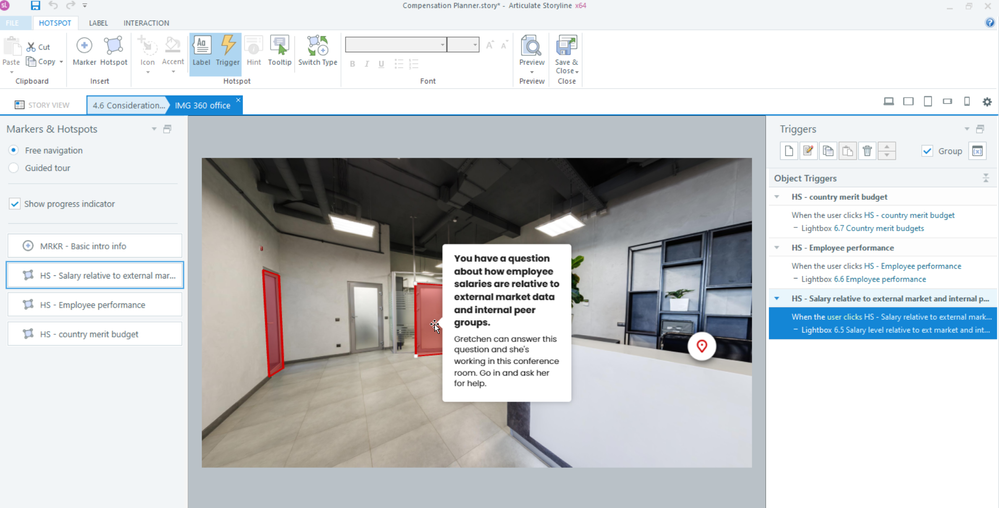Select Free navigation radio button
The image size is (999, 508).
(x=14, y=150)
